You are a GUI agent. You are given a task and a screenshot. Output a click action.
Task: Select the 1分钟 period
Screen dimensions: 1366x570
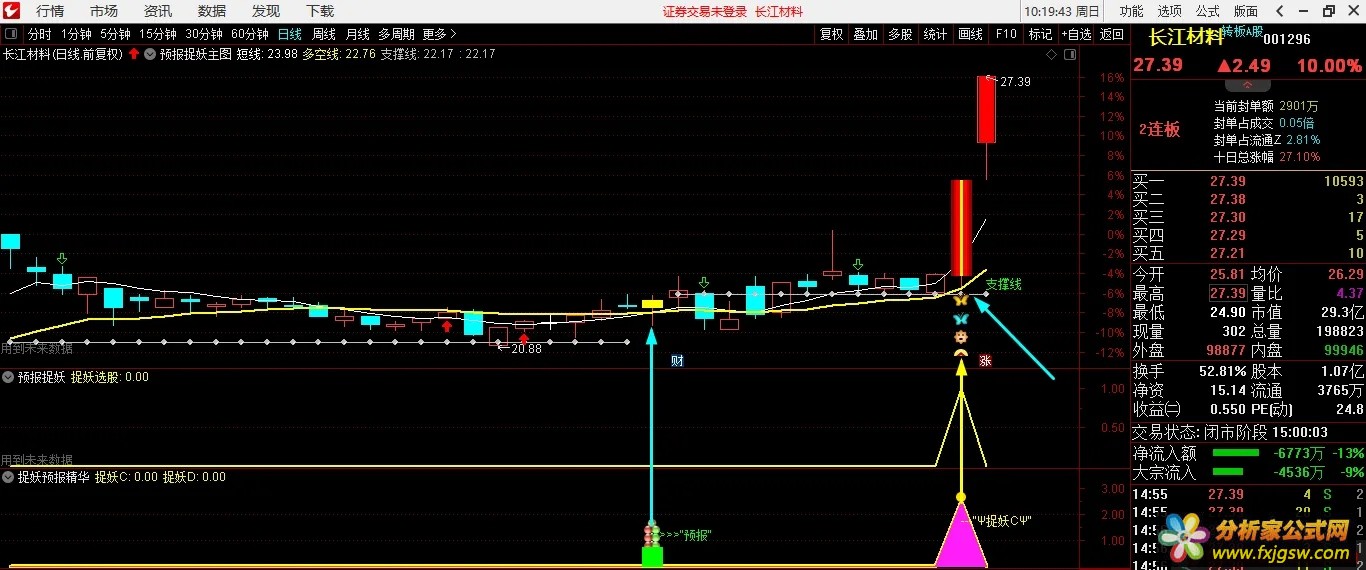[76, 33]
